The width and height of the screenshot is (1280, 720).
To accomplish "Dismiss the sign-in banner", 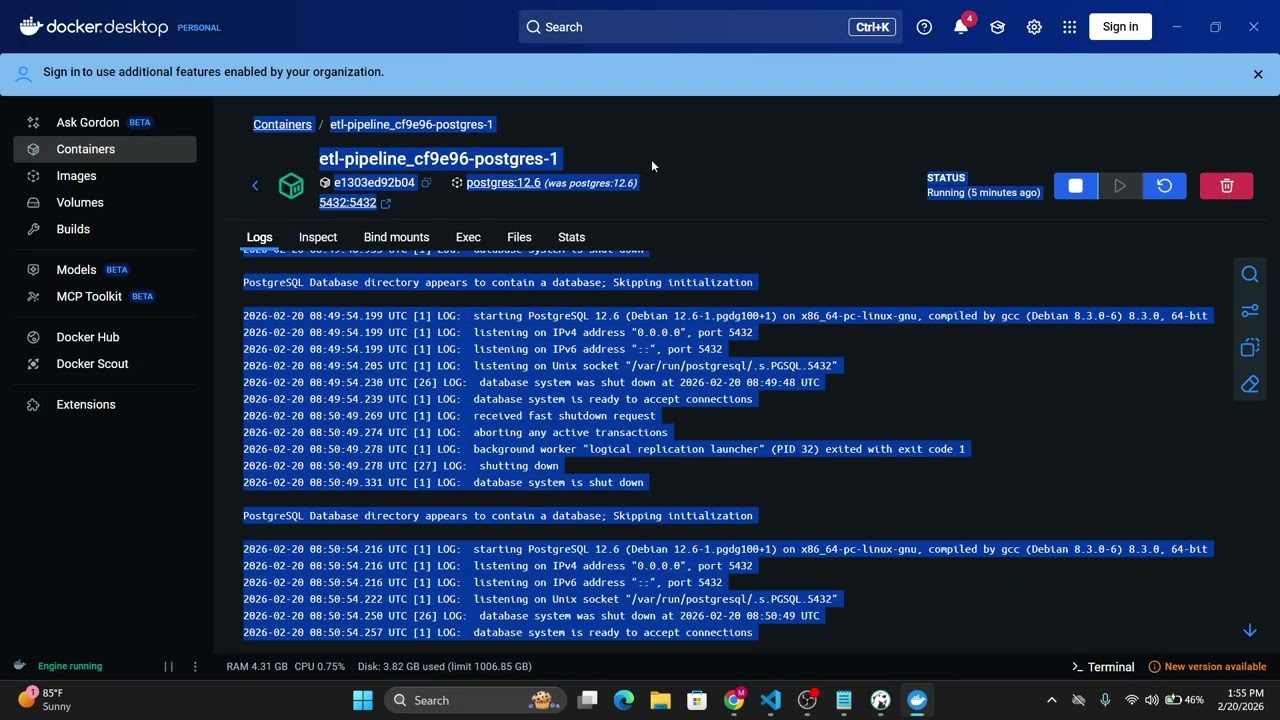I will tap(1258, 74).
